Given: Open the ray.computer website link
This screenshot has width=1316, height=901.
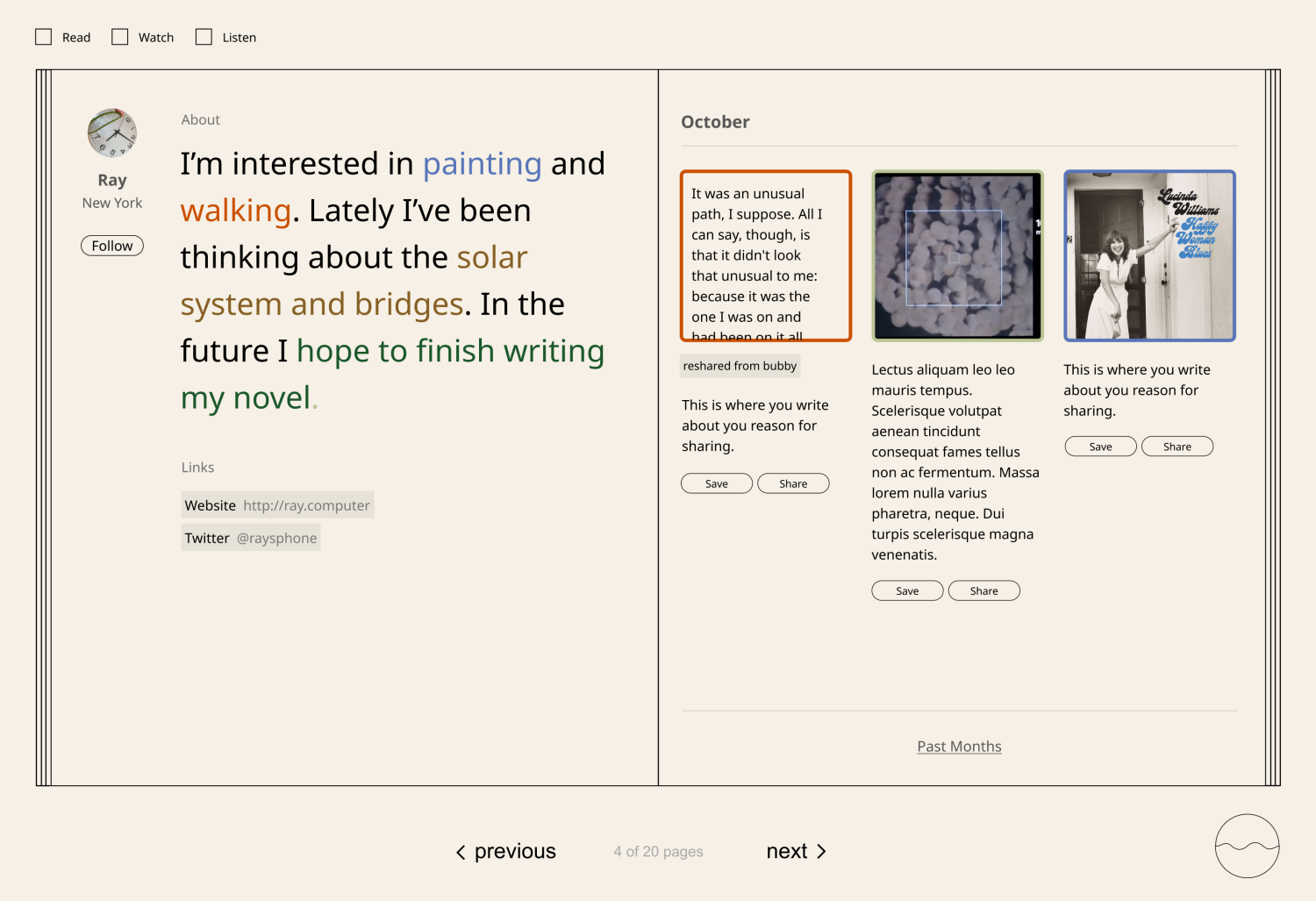Looking at the screenshot, I should pos(306,505).
